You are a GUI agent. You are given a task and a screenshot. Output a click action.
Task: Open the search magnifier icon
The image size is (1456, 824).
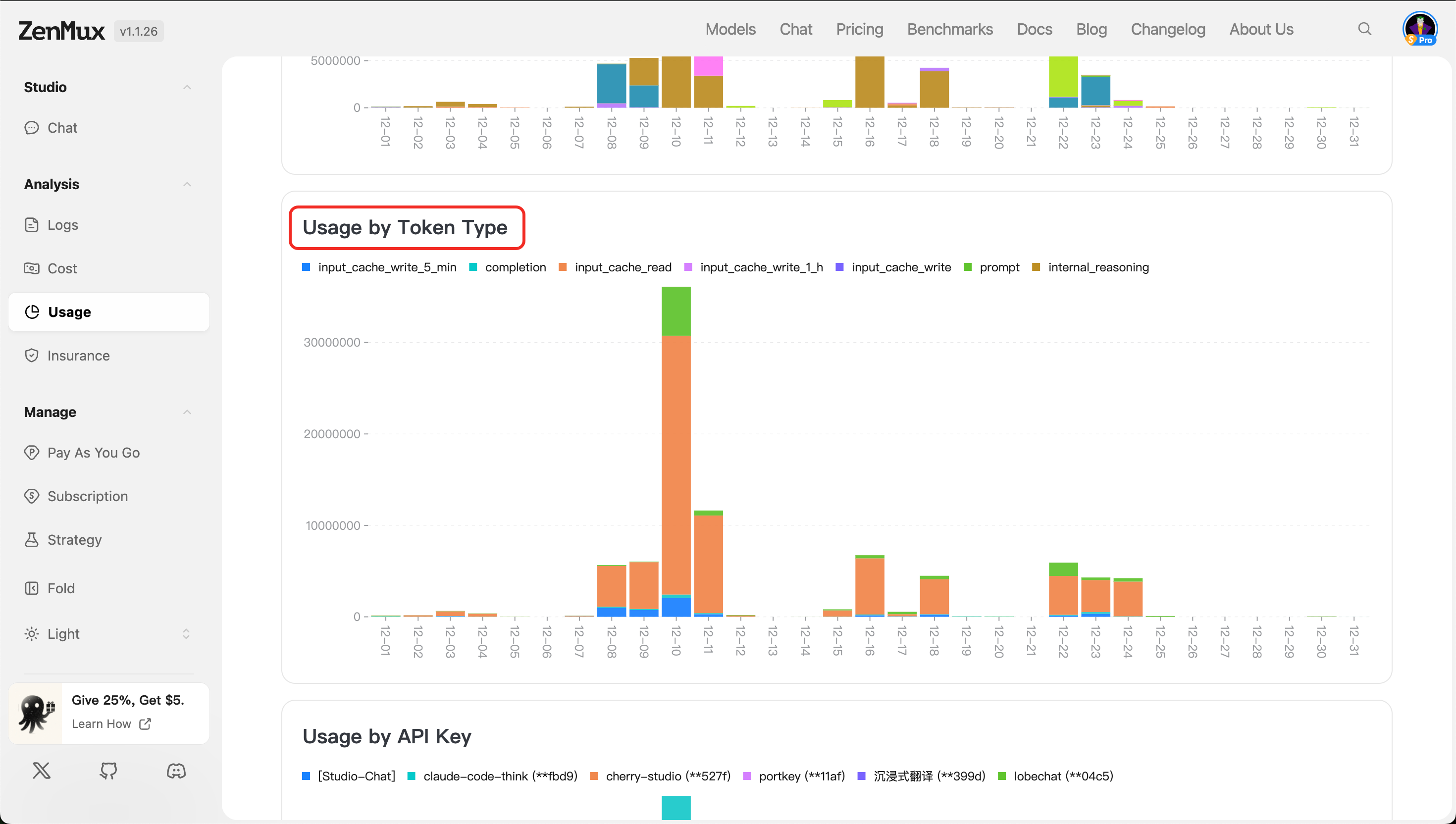pos(1364,29)
